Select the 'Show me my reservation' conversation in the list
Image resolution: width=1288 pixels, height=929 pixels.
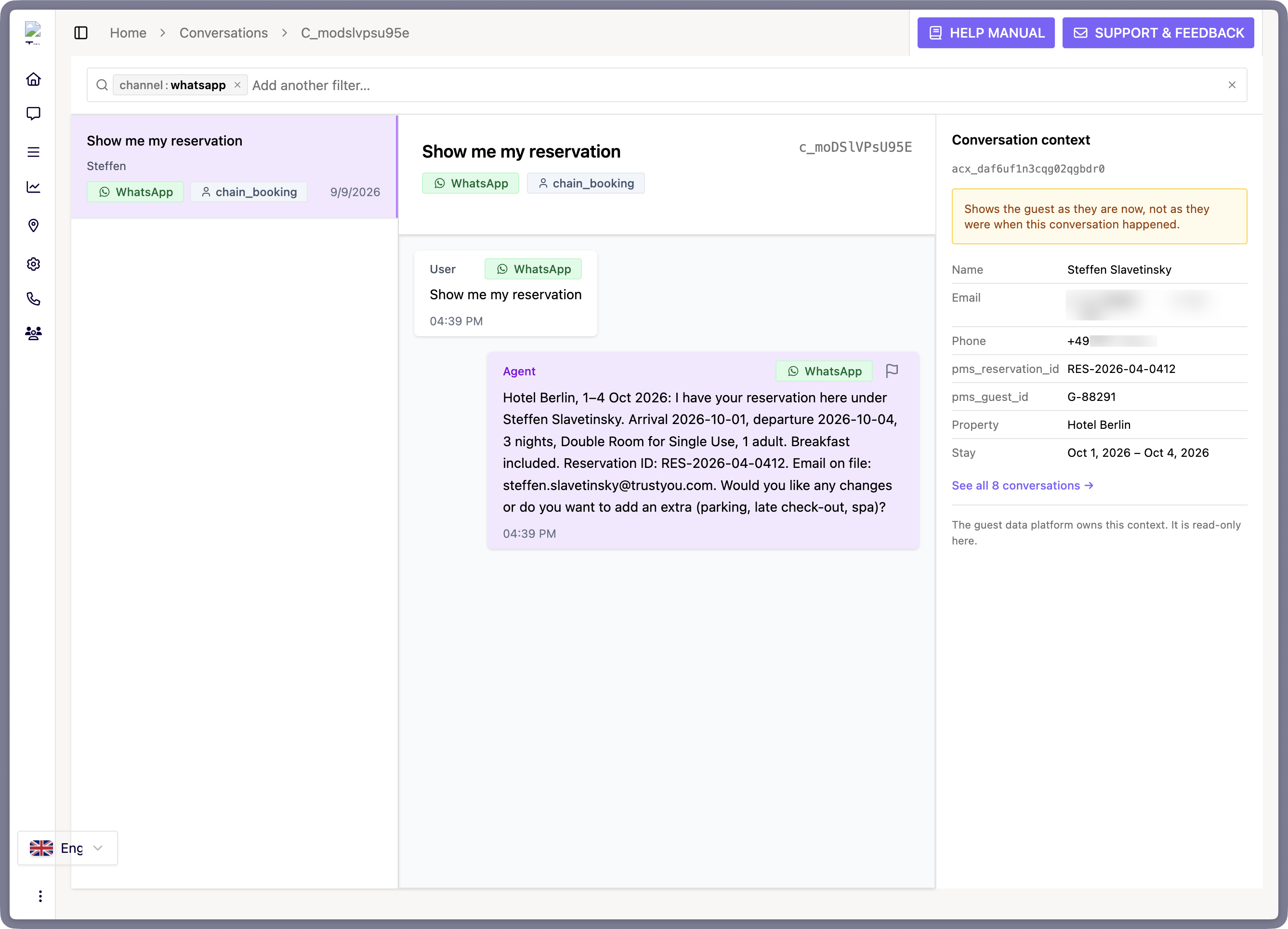coord(234,167)
